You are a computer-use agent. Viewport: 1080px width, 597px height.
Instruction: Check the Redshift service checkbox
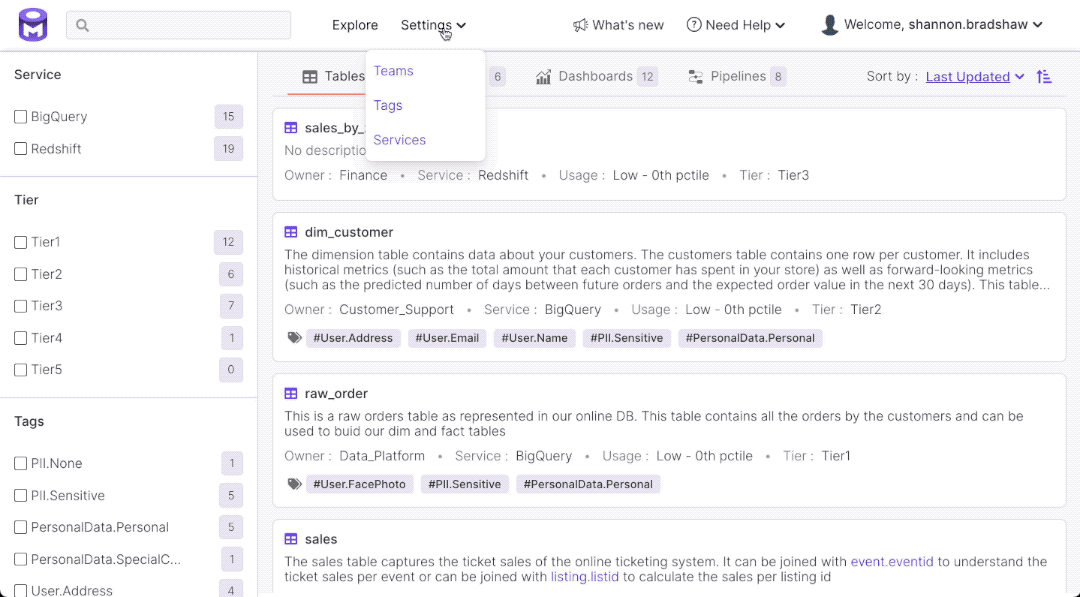click(x=21, y=149)
